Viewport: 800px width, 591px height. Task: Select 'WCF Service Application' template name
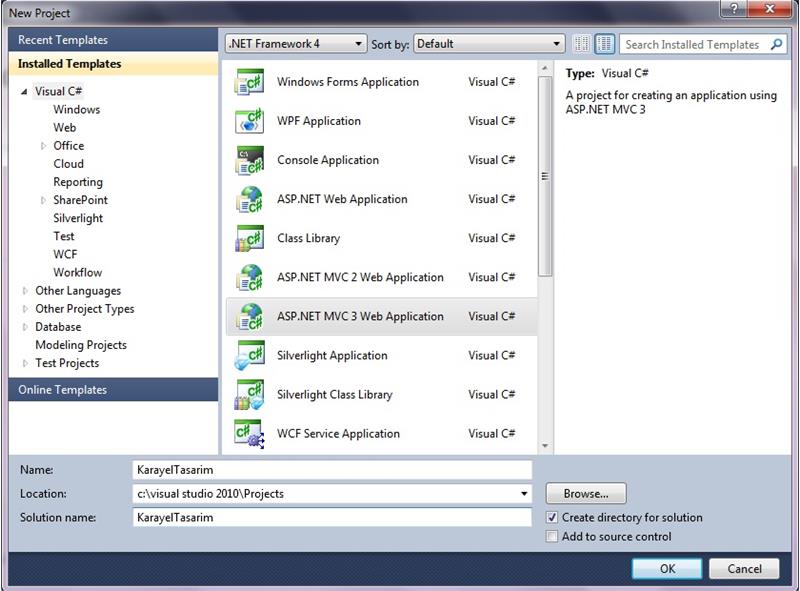338,434
